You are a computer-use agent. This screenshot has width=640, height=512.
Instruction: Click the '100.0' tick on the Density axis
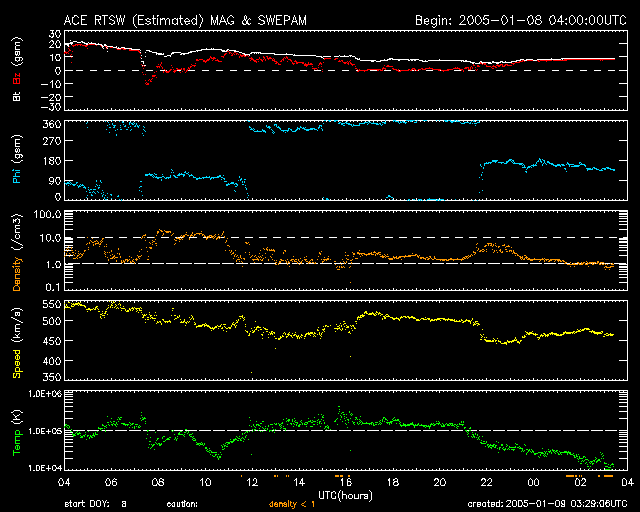pos(48,215)
